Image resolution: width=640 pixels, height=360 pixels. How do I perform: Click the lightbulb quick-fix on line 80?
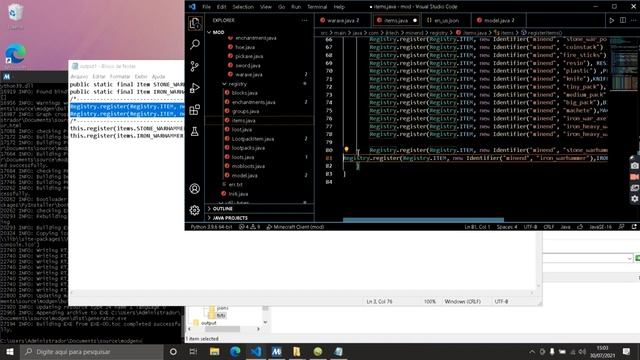346,150
